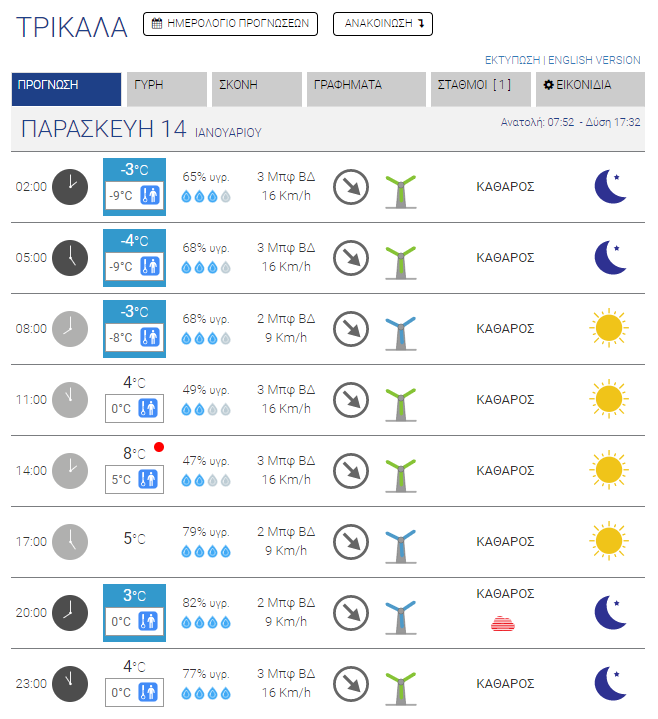Click the red warning dot at 14:00
Screen dimensions: 658x719
click(159, 447)
